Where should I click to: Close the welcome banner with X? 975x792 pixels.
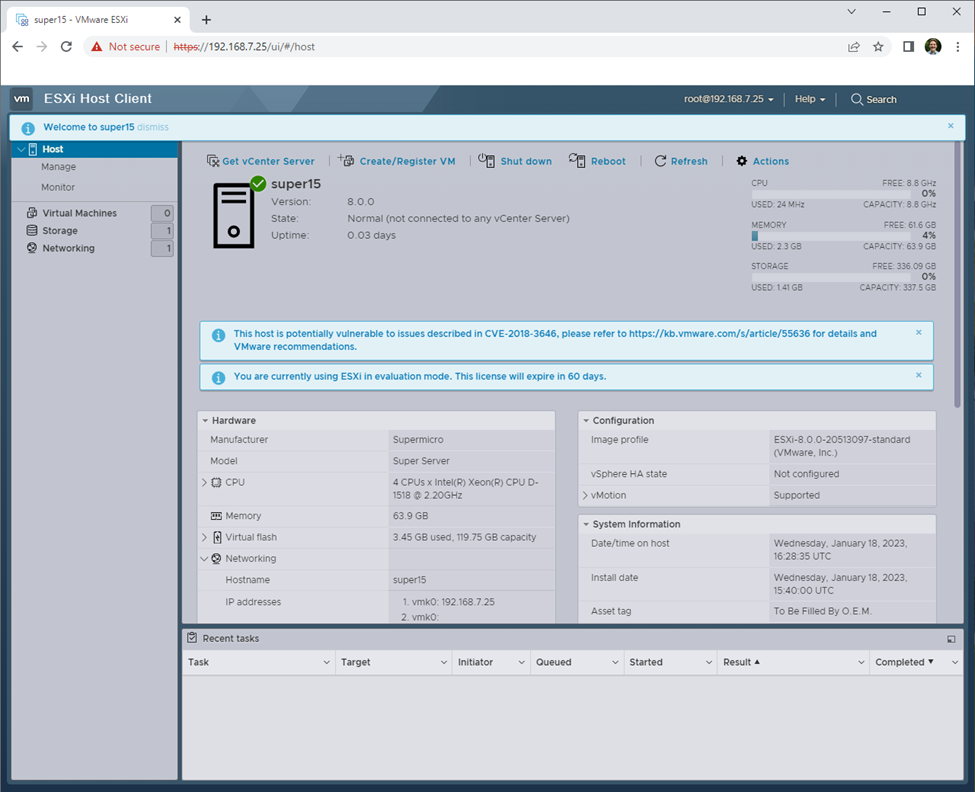[x=951, y=126]
